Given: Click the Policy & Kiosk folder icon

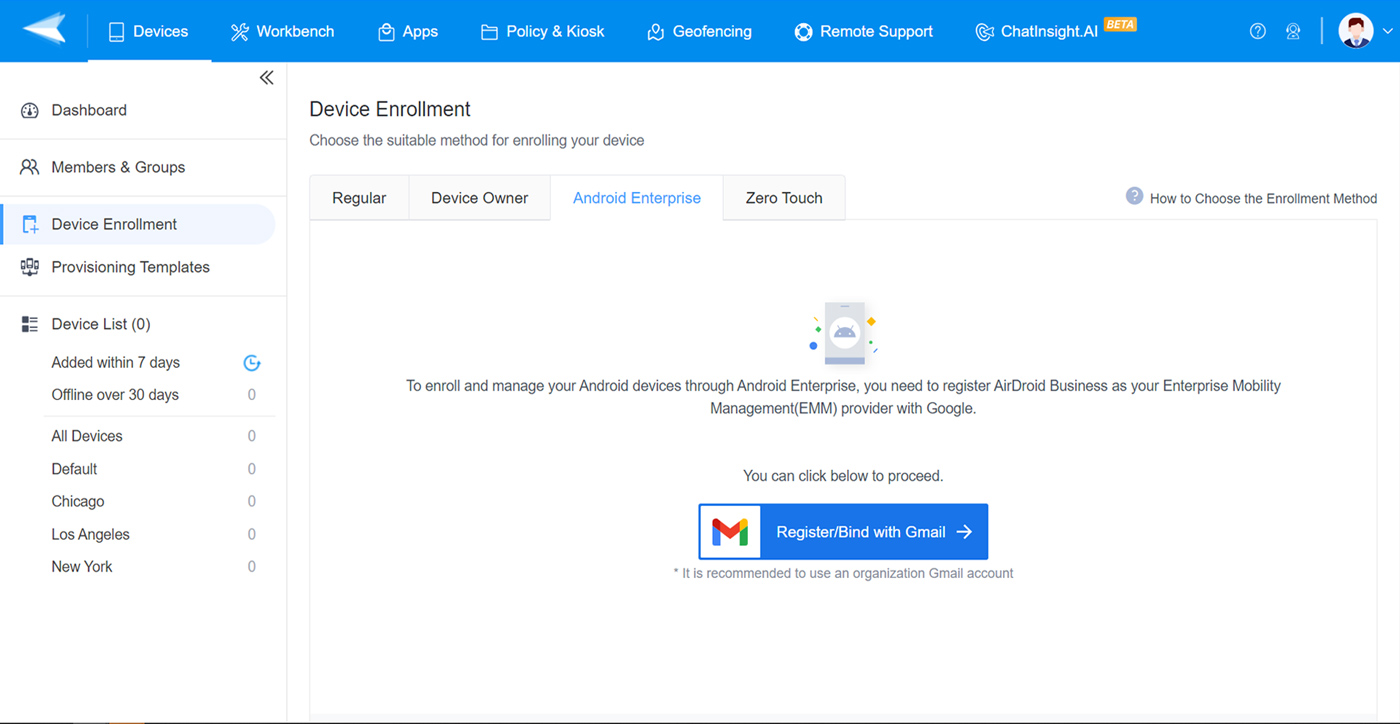Looking at the screenshot, I should click(x=489, y=32).
